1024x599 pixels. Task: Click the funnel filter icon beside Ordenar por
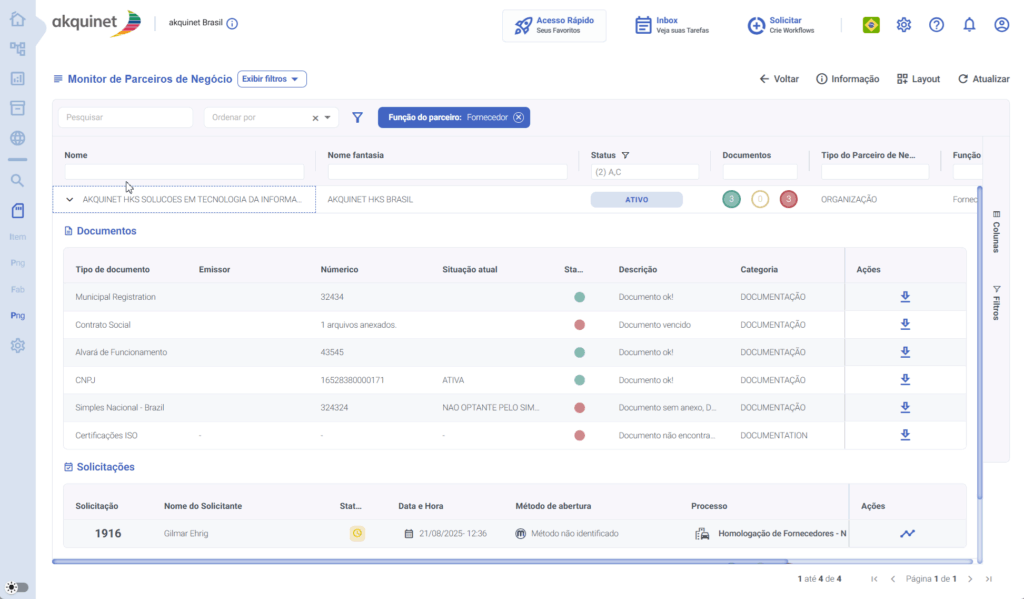pos(357,118)
